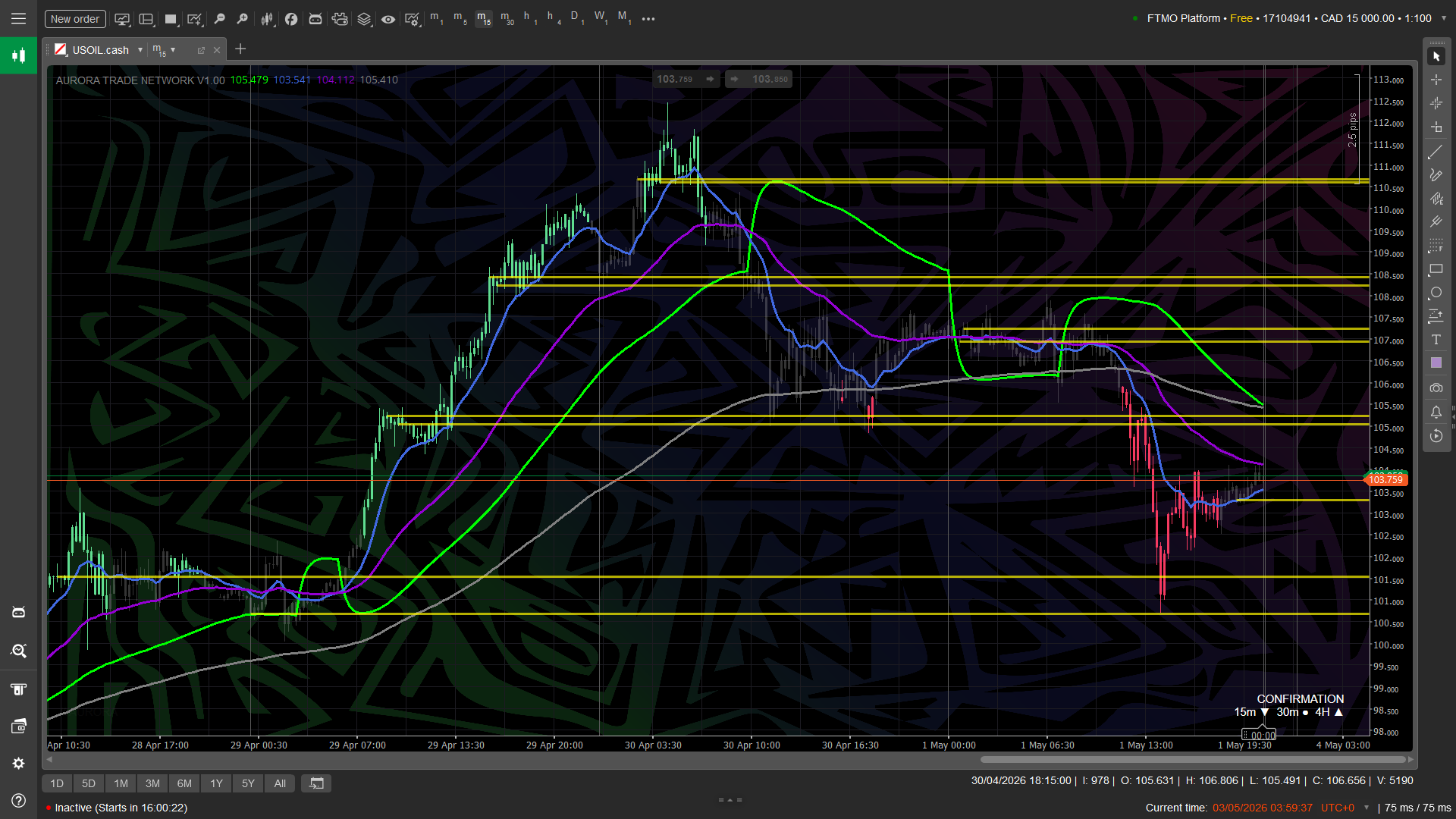1456x819 pixels.
Task: Switch to h4 timeframe
Action: pos(554,18)
